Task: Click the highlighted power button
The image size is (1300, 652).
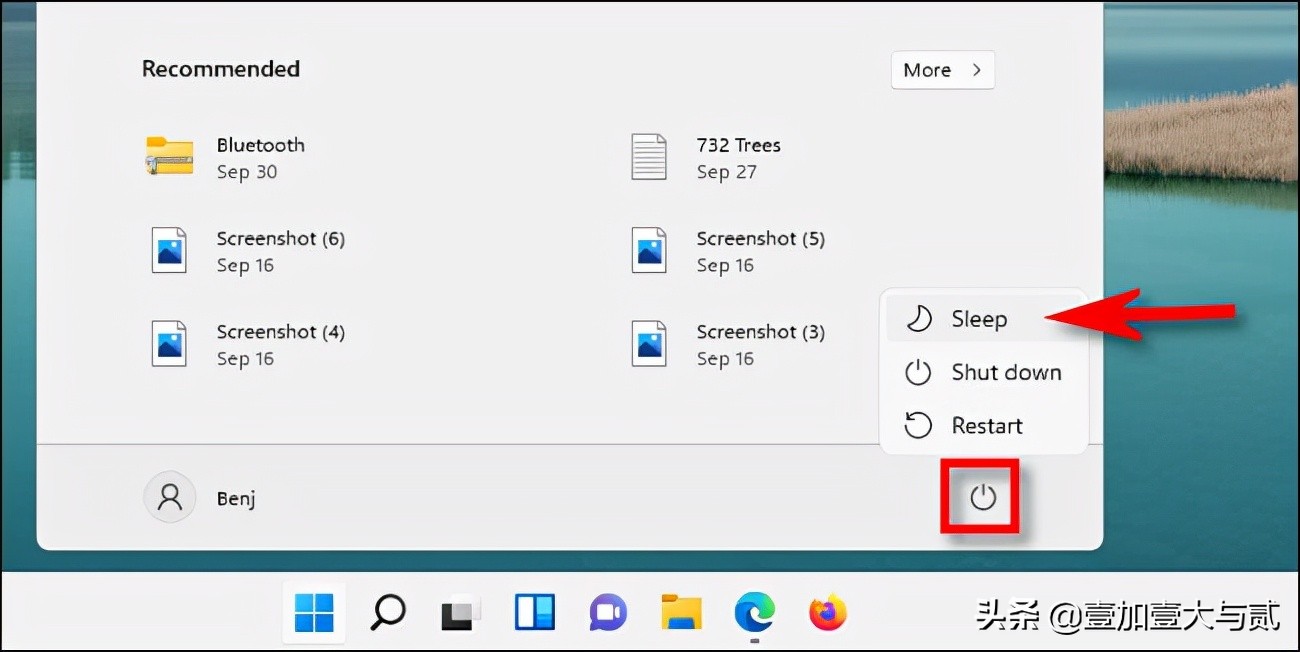Action: click(980, 496)
